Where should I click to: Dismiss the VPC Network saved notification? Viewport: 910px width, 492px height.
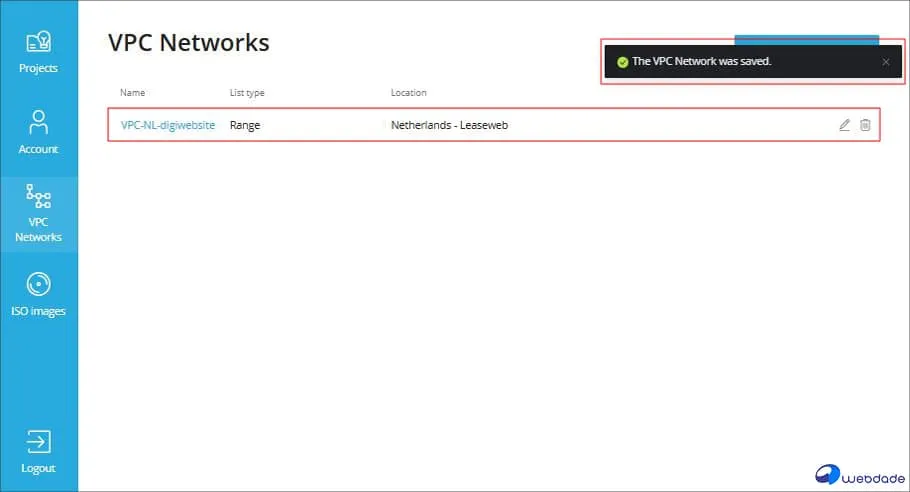coord(885,62)
